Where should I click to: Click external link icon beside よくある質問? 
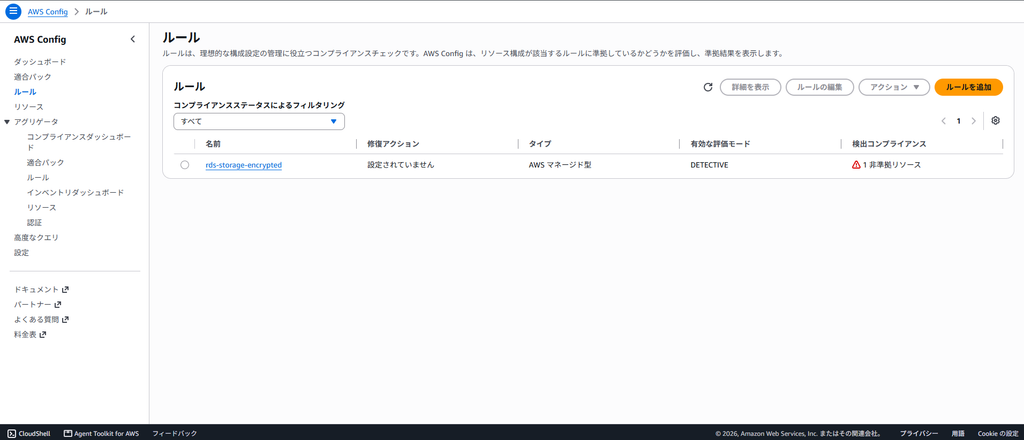point(65,320)
